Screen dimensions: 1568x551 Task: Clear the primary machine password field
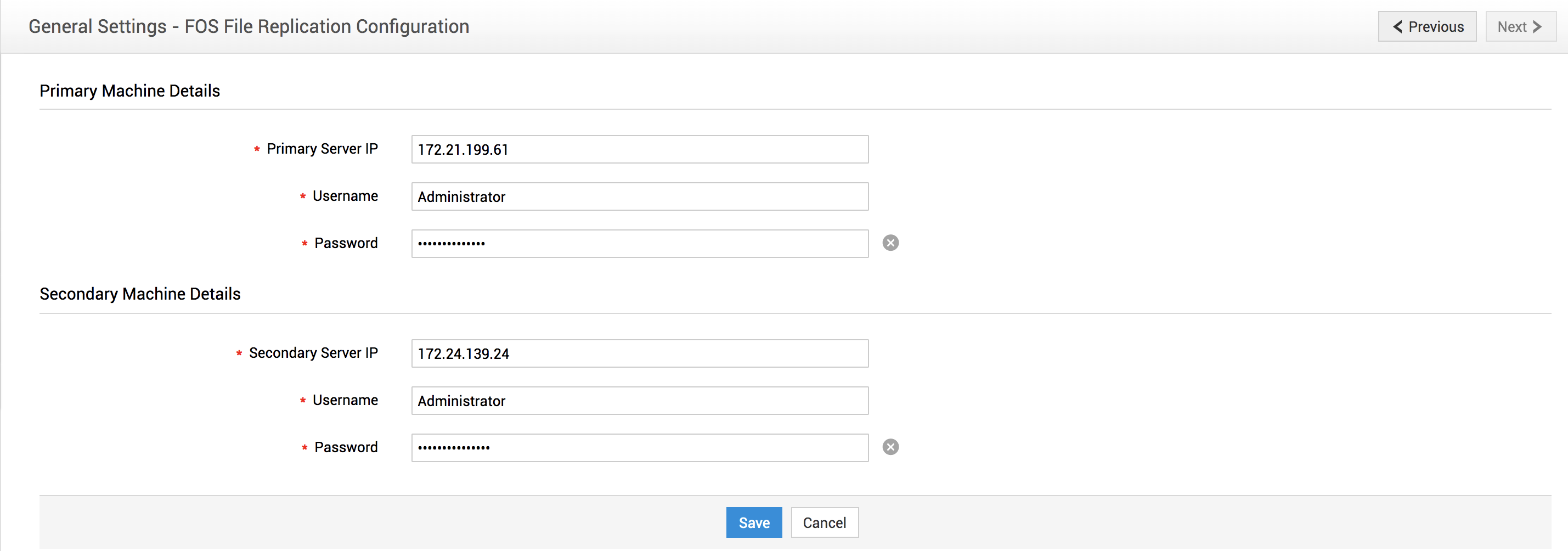tap(890, 243)
